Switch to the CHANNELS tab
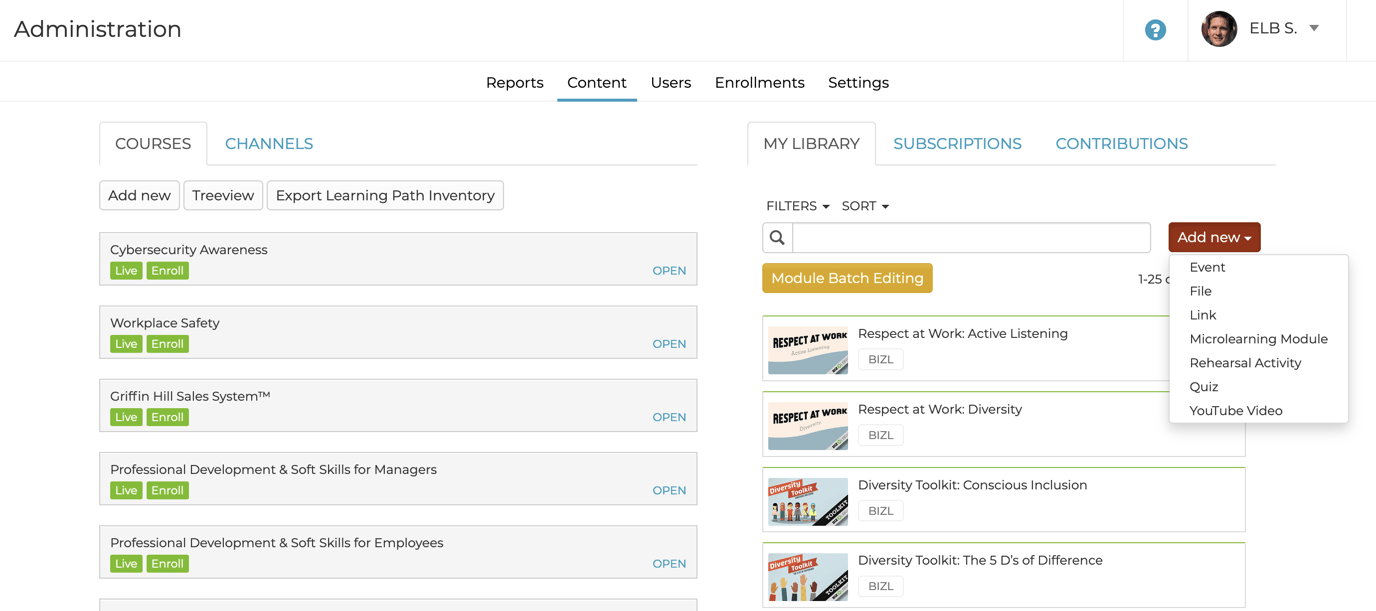The image size is (1376, 611). (268, 143)
